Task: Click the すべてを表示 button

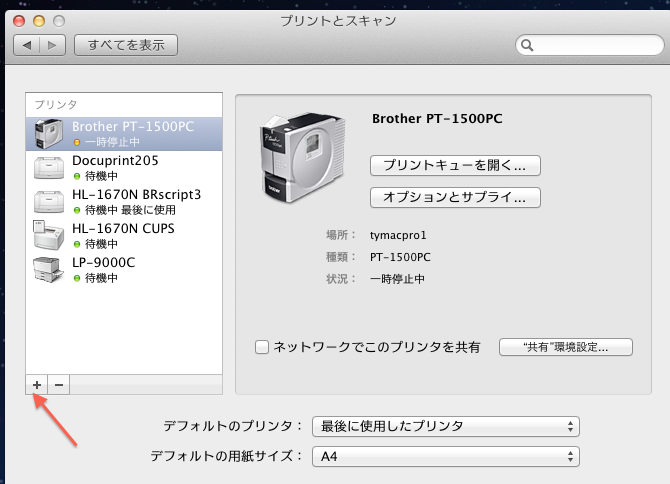Action: coord(126,45)
